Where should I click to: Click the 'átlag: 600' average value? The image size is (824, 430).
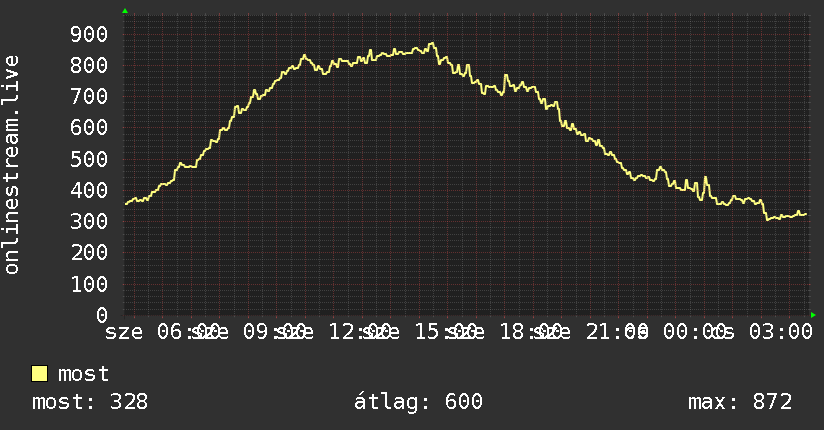point(418,402)
